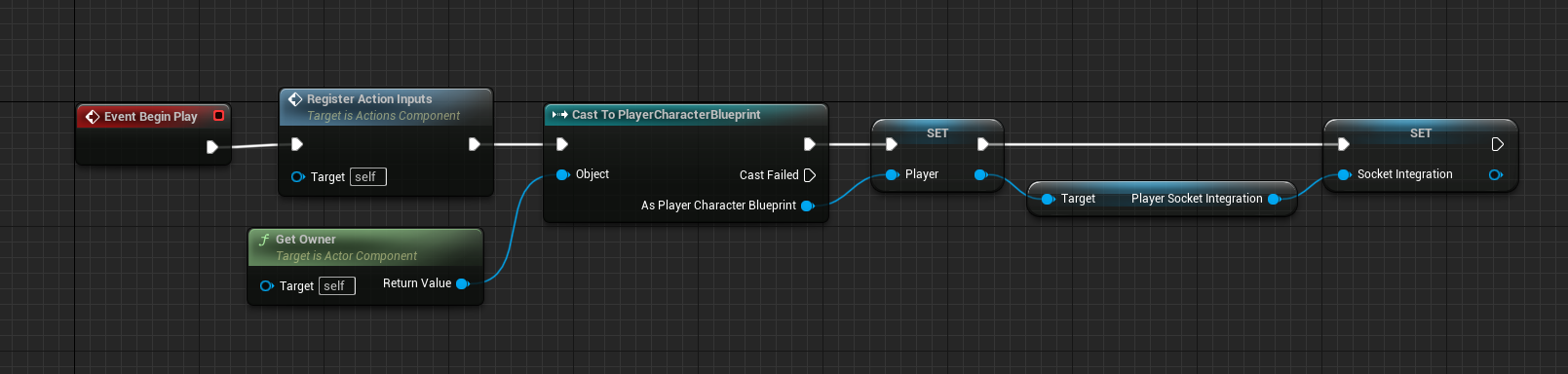Select the Event Begin Play node title
This screenshot has width=1568, height=374.
click(x=151, y=117)
